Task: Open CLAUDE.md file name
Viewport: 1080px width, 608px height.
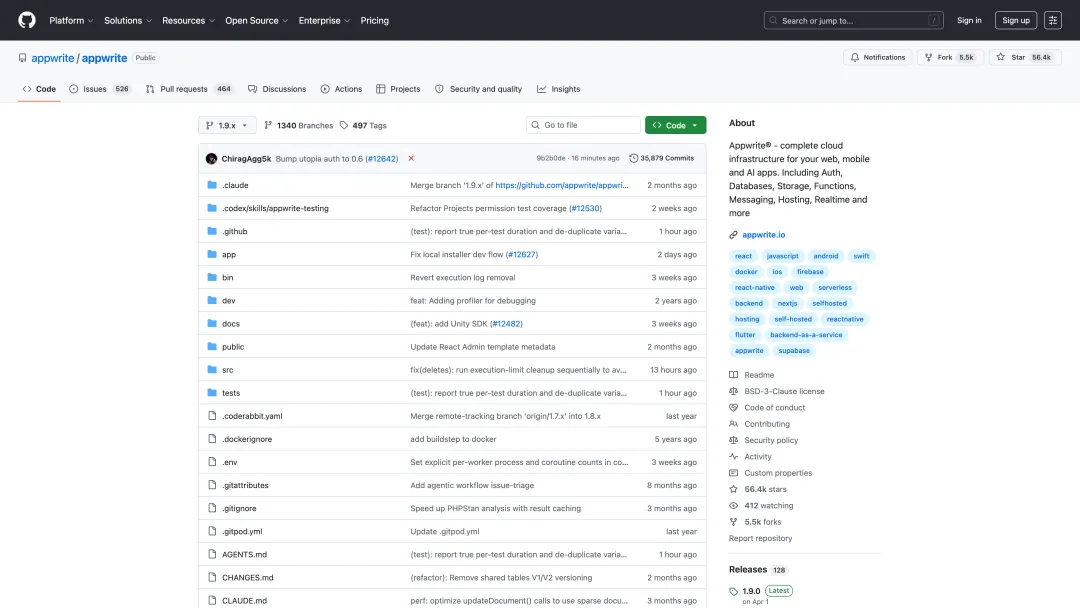Action: [x=245, y=600]
